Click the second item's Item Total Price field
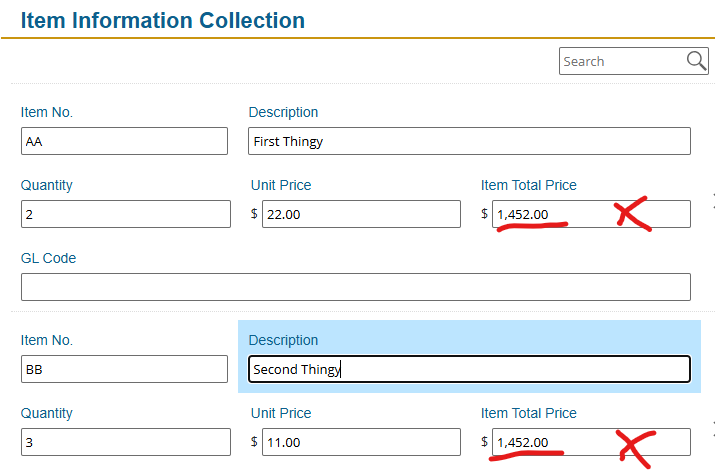The height and width of the screenshot is (475, 715). tap(591, 442)
